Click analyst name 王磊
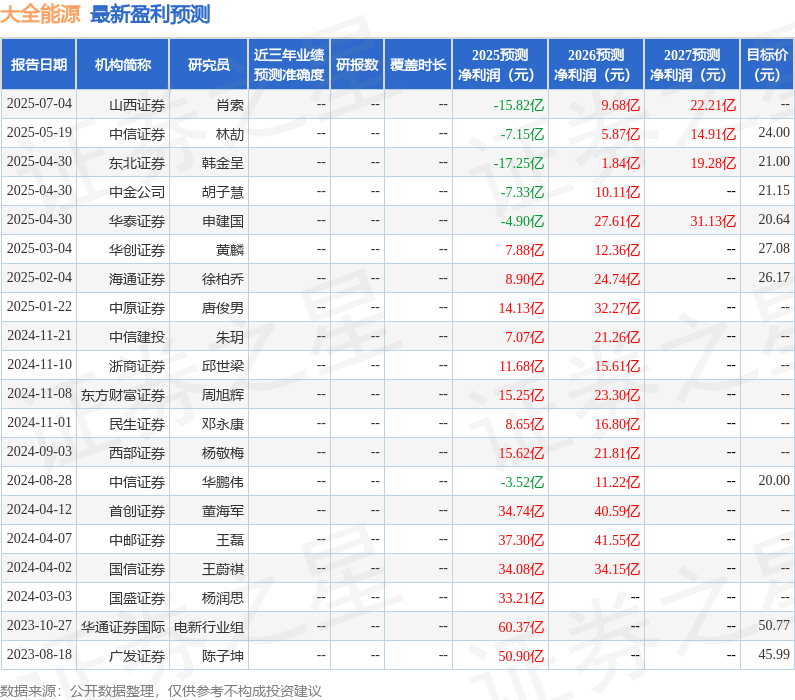795x700 pixels. tap(230, 540)
